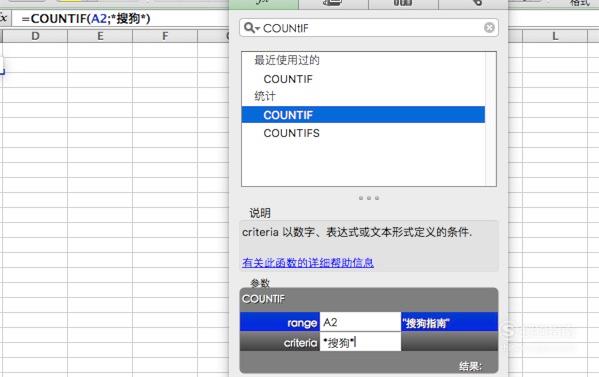The image size is (599, 377).
Task: Clear the COUNtIF function search text
Action: click(x=489, y=28)
